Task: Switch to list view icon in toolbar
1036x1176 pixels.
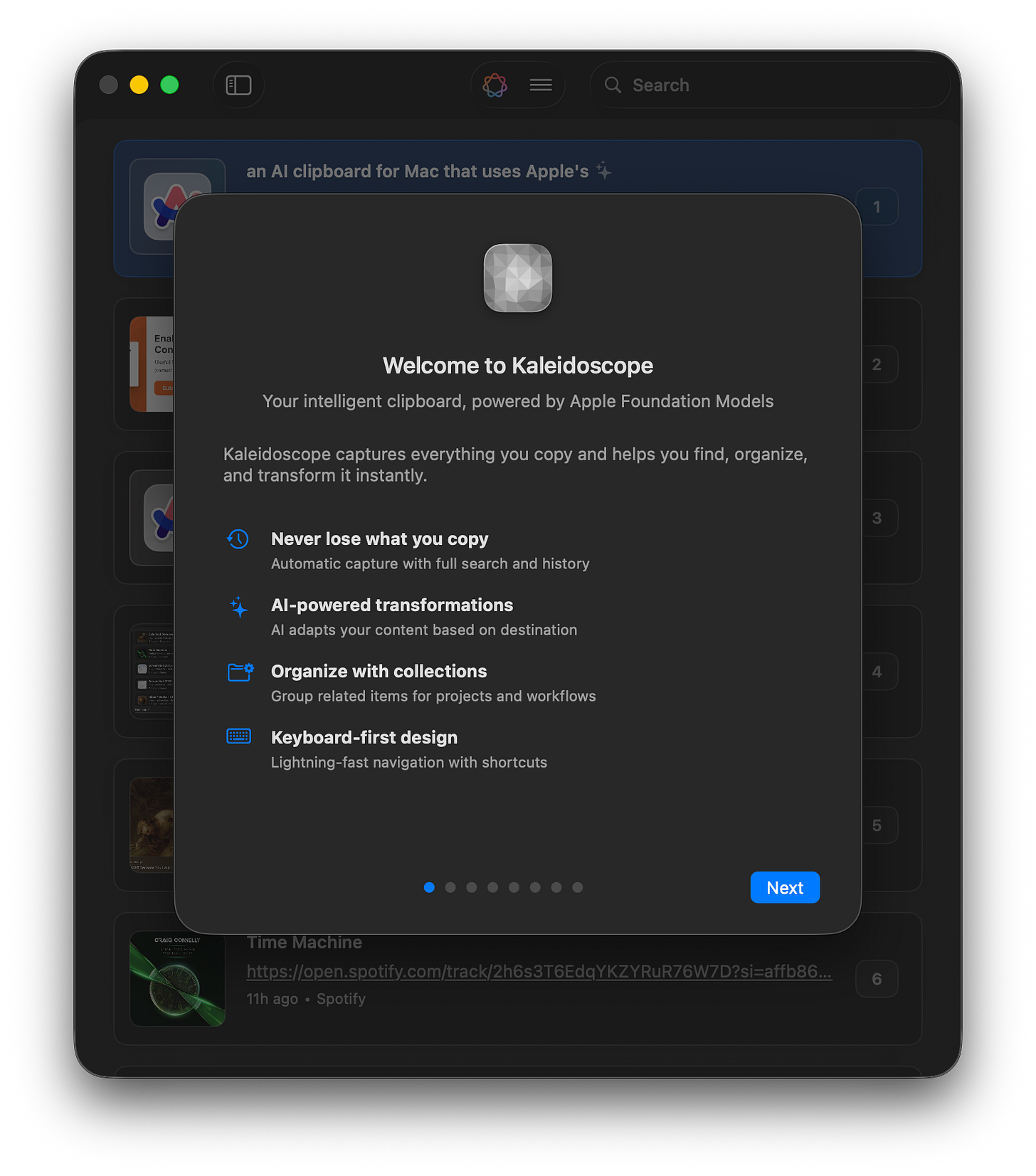Action: 541,85
